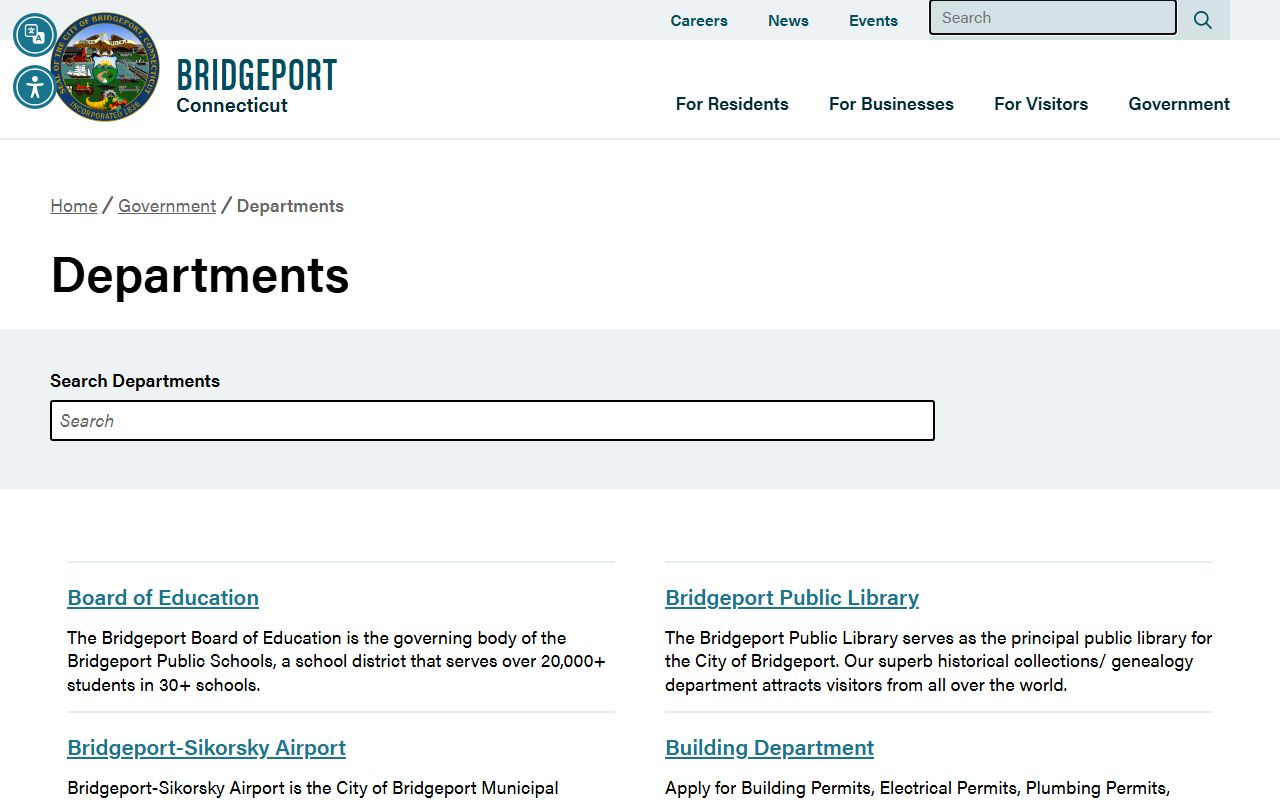Click the Departments page heading
The image size is (1280, 800).
(x=200, y=274)
